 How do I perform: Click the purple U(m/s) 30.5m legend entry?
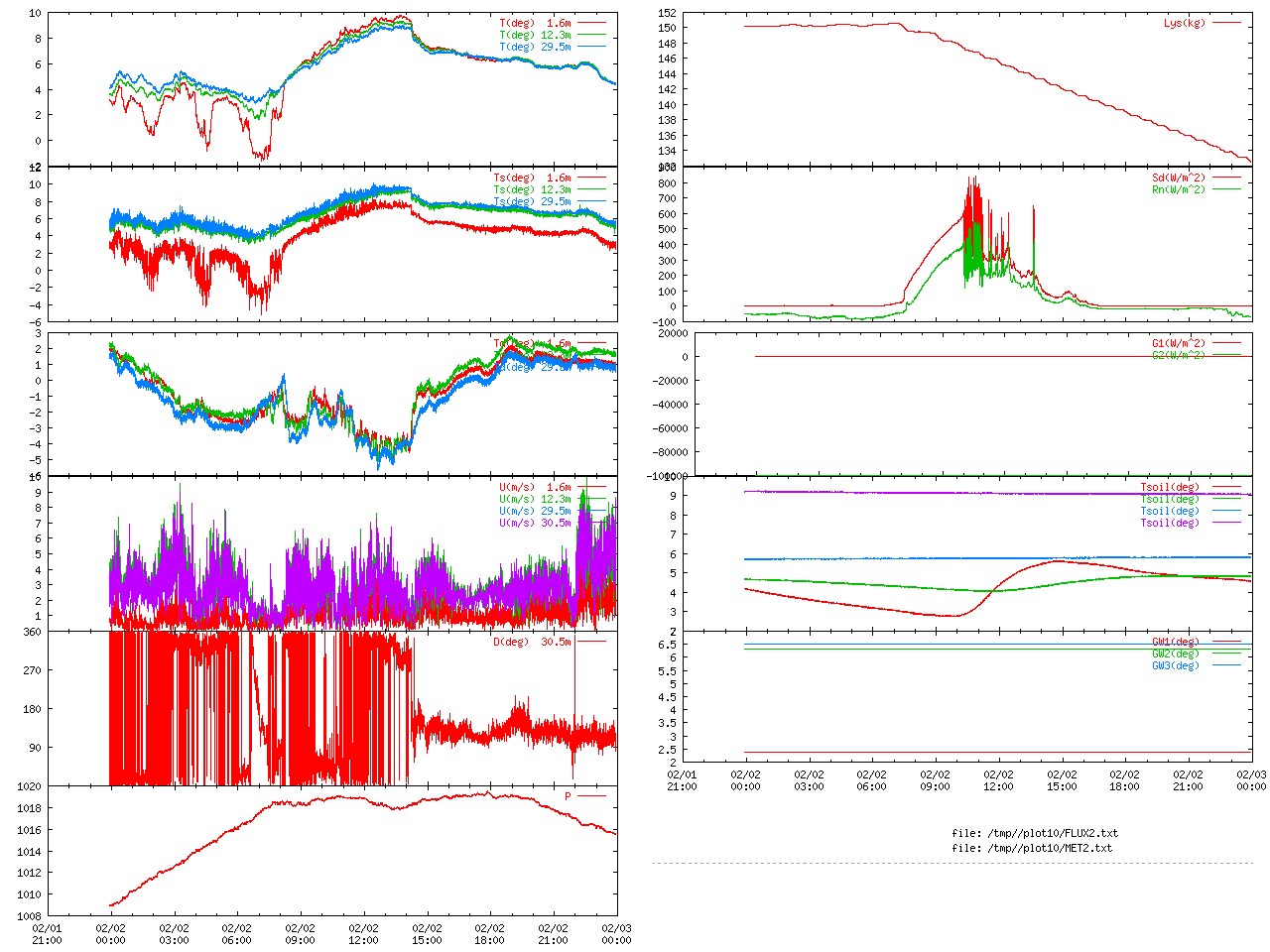click(x=535, y=524)
